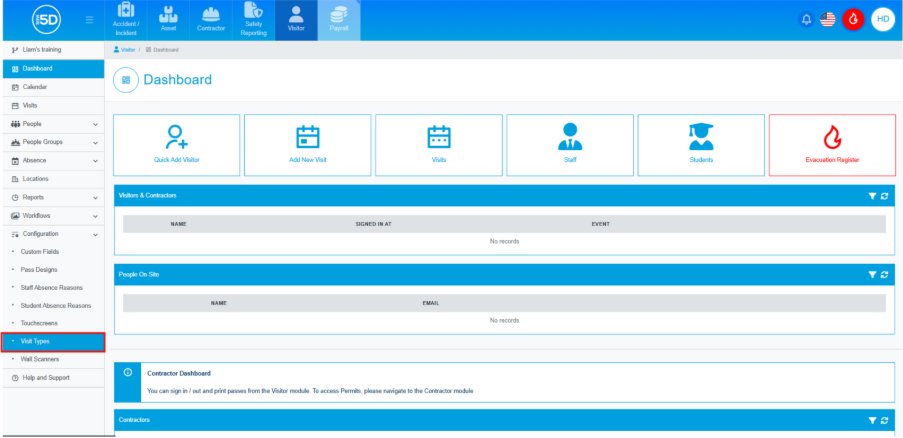The height and width of the screenshot is (438, 903).
Task: Open Pass Designs under Configuration
Action: tap(54, 270)
